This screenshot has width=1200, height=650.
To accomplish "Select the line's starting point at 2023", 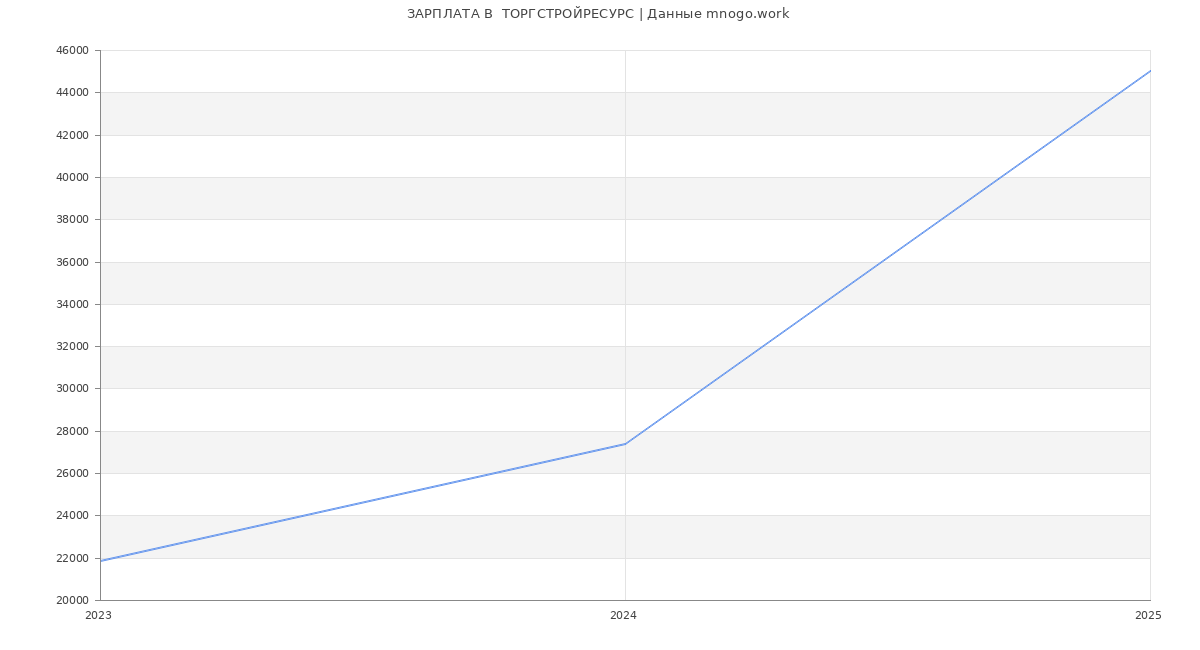I will click(101, 561).
